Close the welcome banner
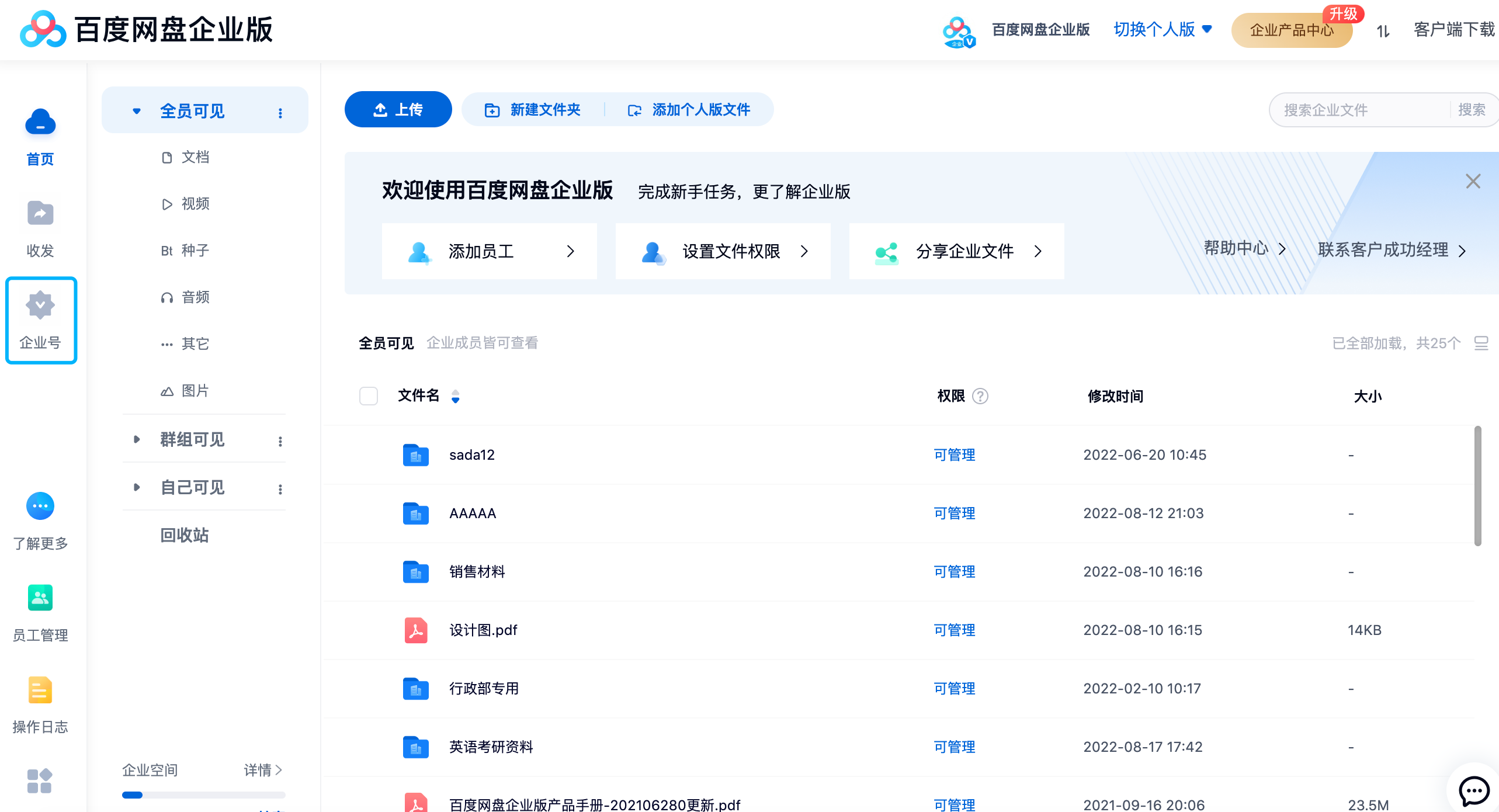 (1473, 181)
